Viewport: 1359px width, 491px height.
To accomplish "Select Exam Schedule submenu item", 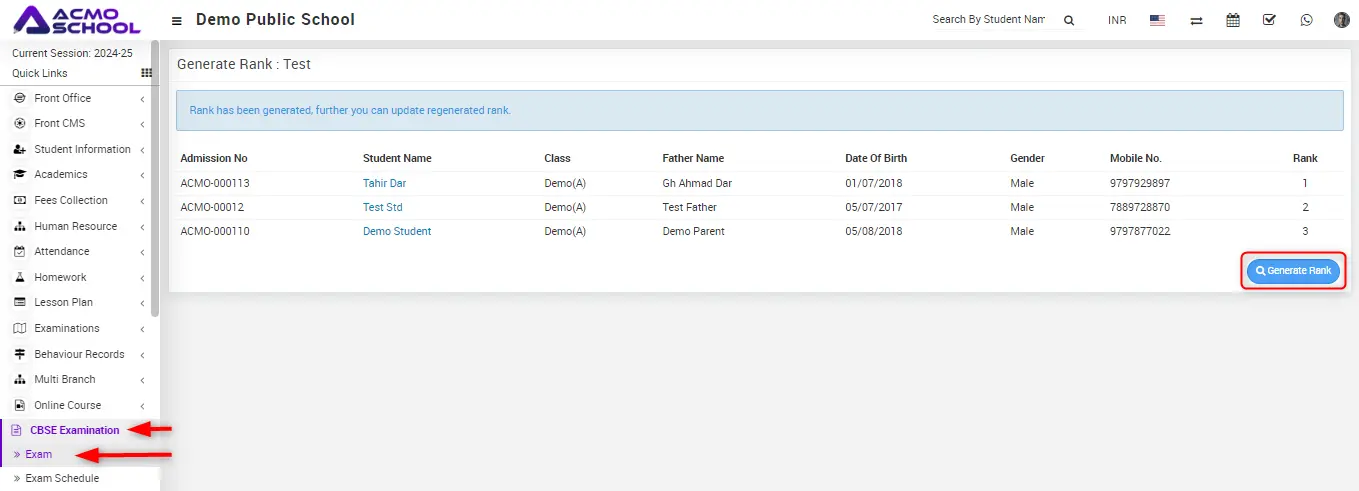I will (62, 478).
